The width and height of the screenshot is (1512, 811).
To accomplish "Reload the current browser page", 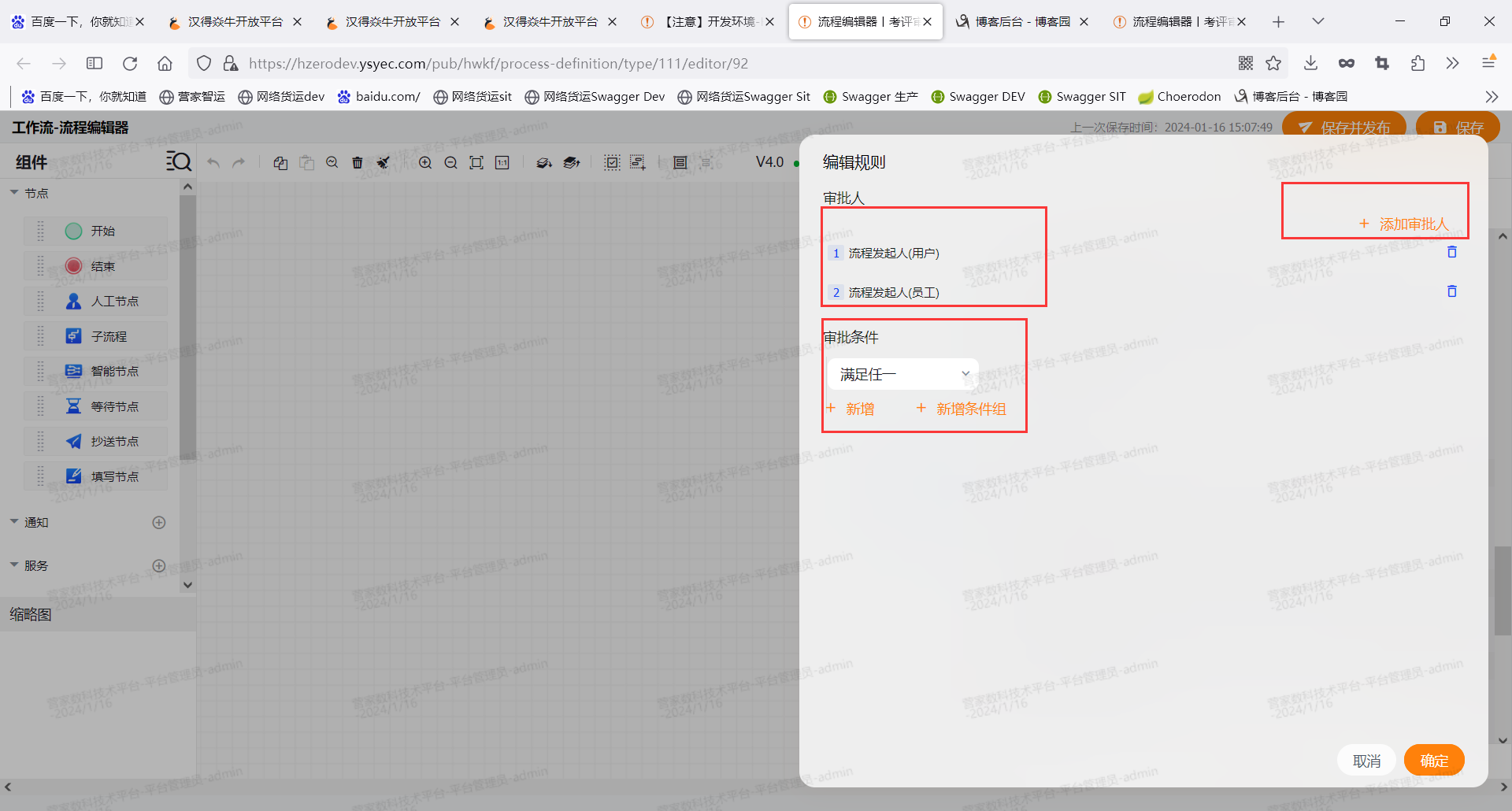I will tap(130, 63).
